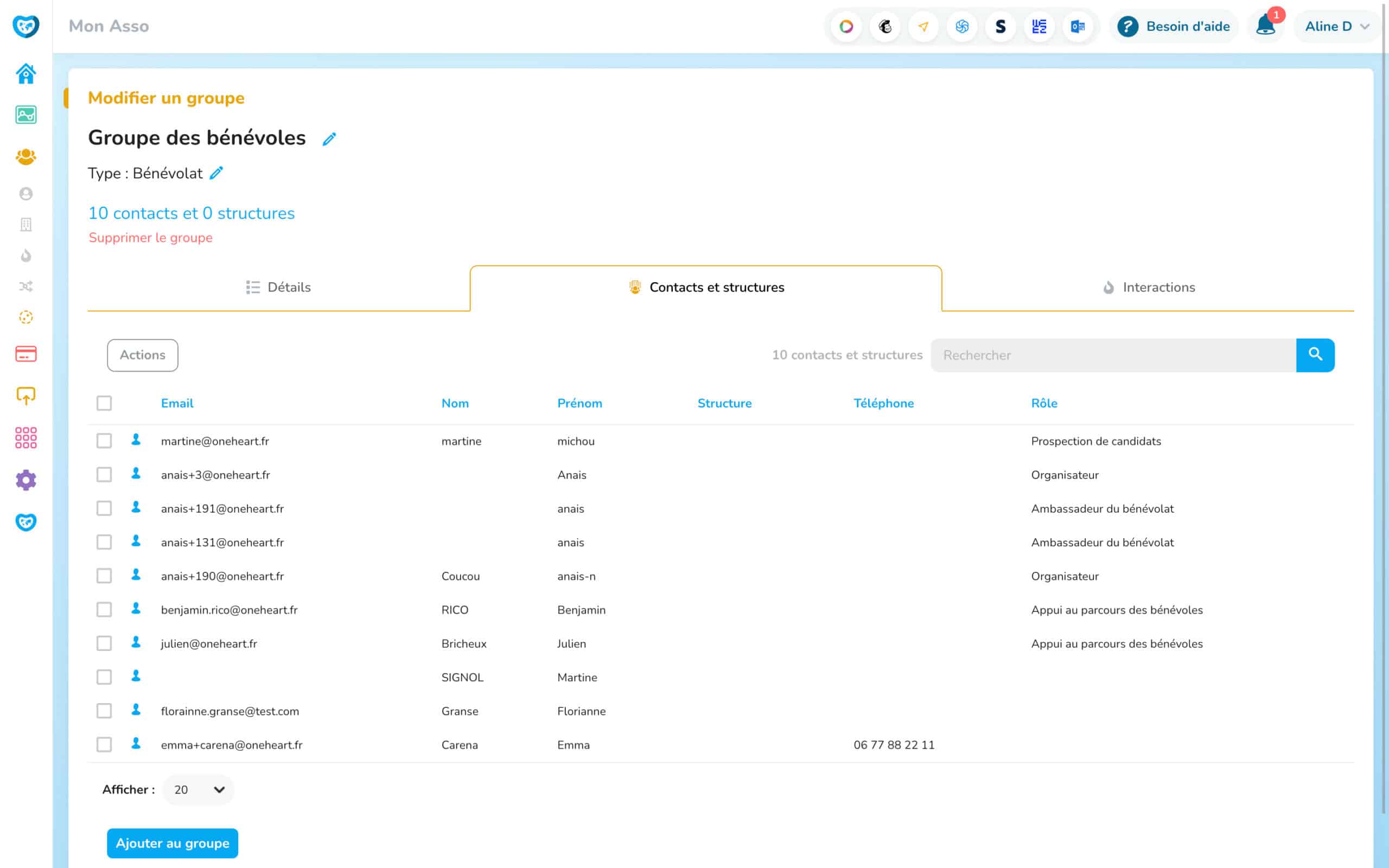1389x868 pixels.
Task: Switch to the Détails tab
Action: pyautogui.click(x=278, y=287)
